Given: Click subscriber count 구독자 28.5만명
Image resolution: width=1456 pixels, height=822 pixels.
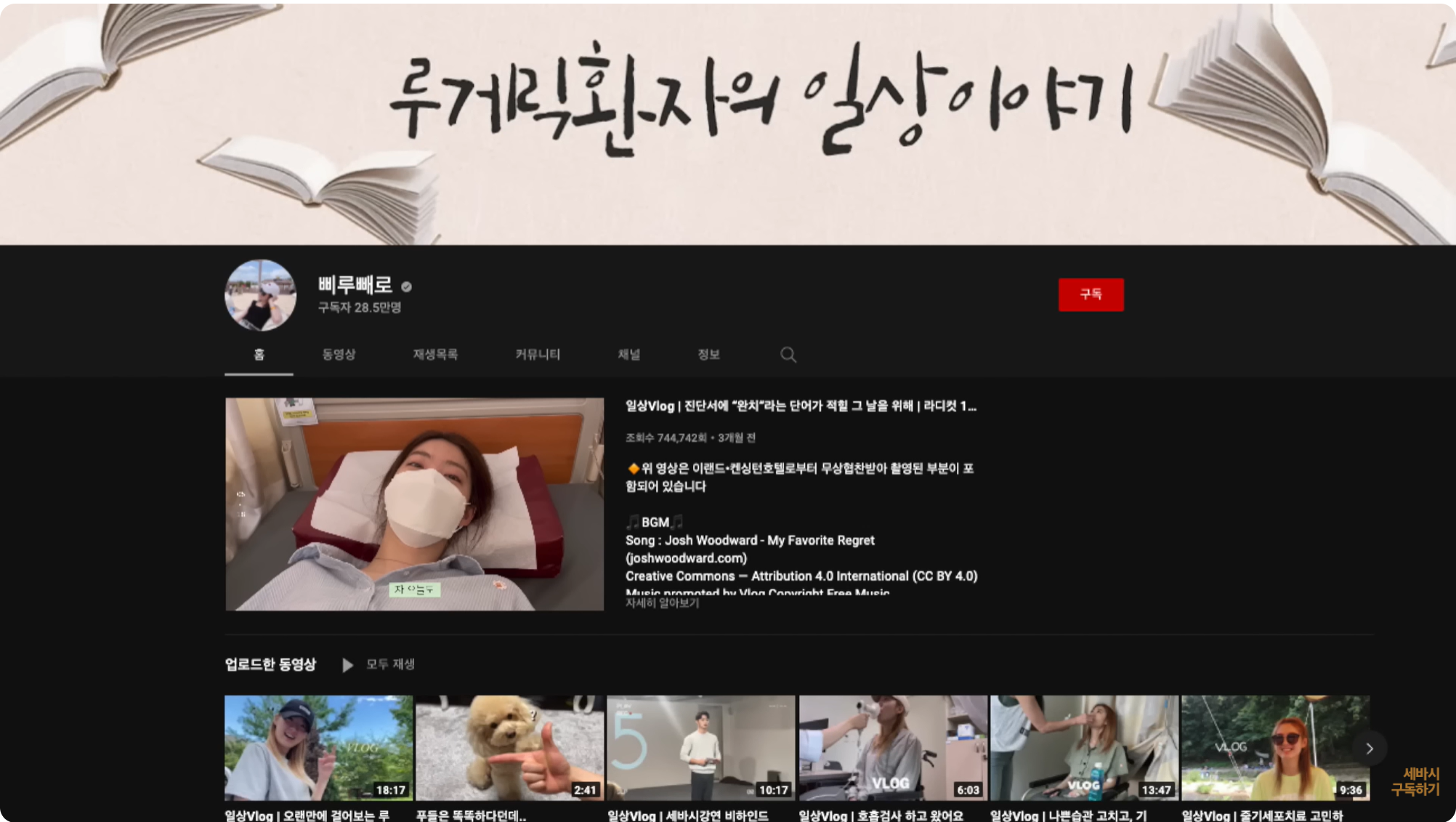Looking at the screenshot, I should click(x=360, y=308).
